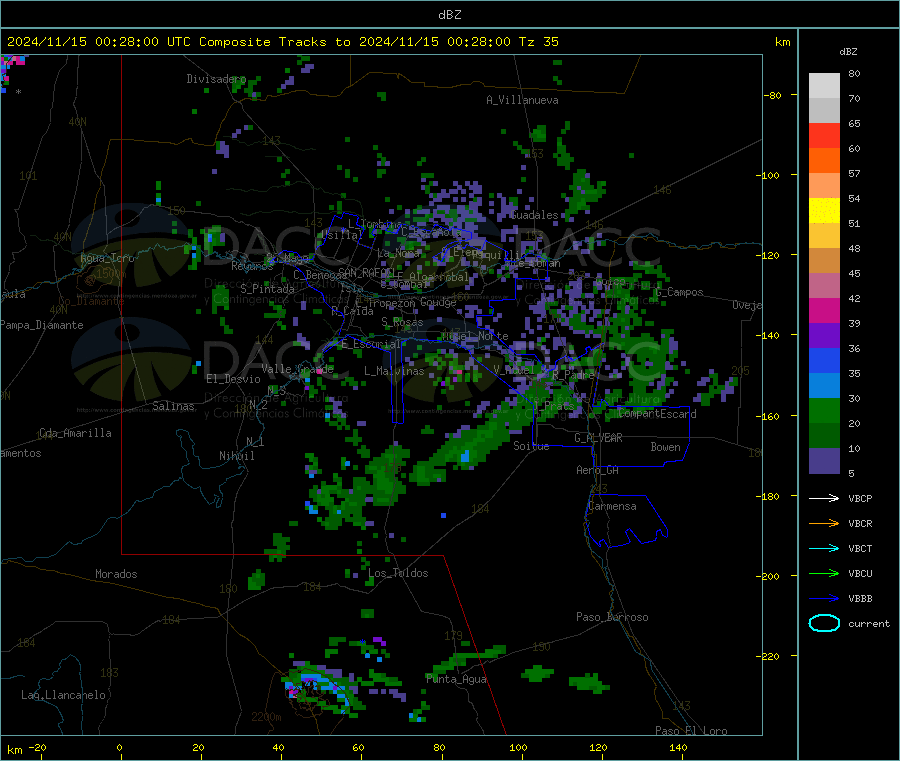This screenshot has width=900, height=761.
Task: Select the green 20-30 dBZ color swatch
Action: click(824, 410)
